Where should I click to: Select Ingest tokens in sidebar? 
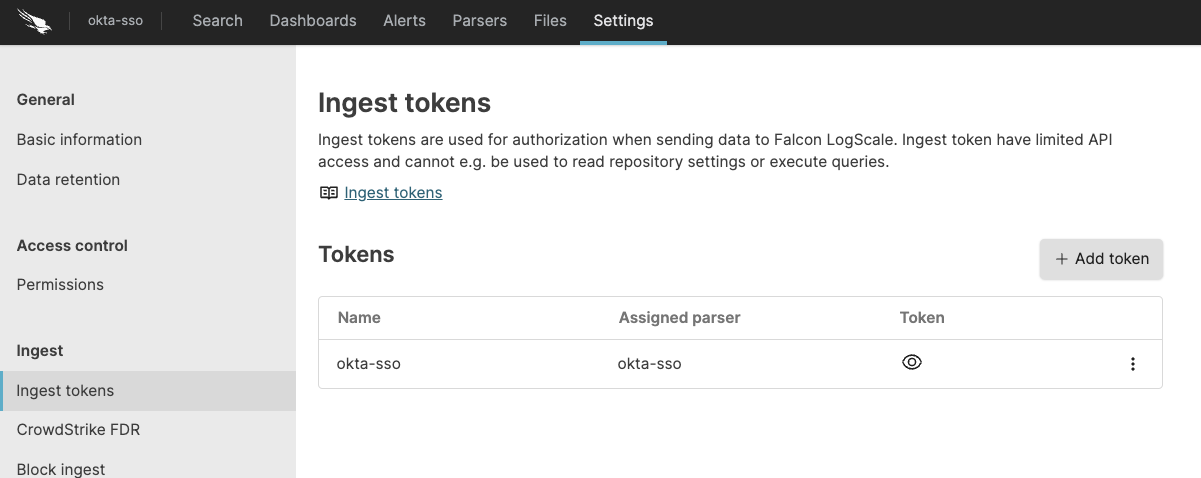point(65,391)
